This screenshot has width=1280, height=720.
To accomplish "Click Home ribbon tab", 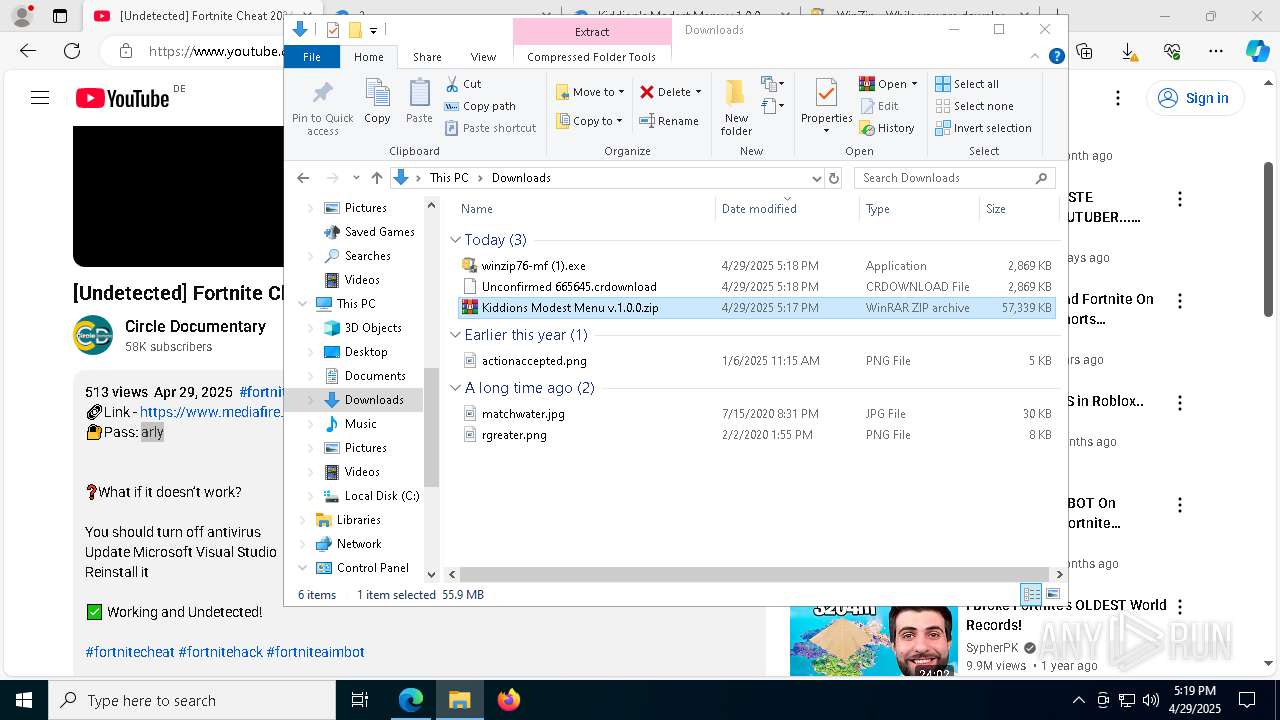I will (368, 57).
